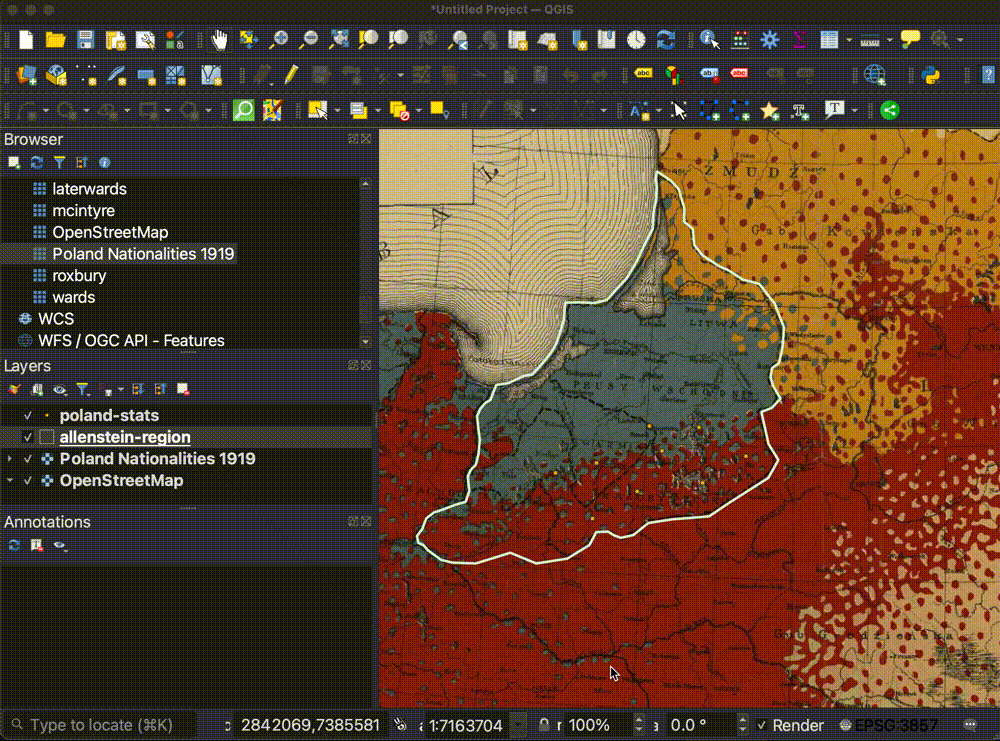Open the measure tool dropdown arrow
This screenshot has width=1000, height=741.
coord(890,40)
